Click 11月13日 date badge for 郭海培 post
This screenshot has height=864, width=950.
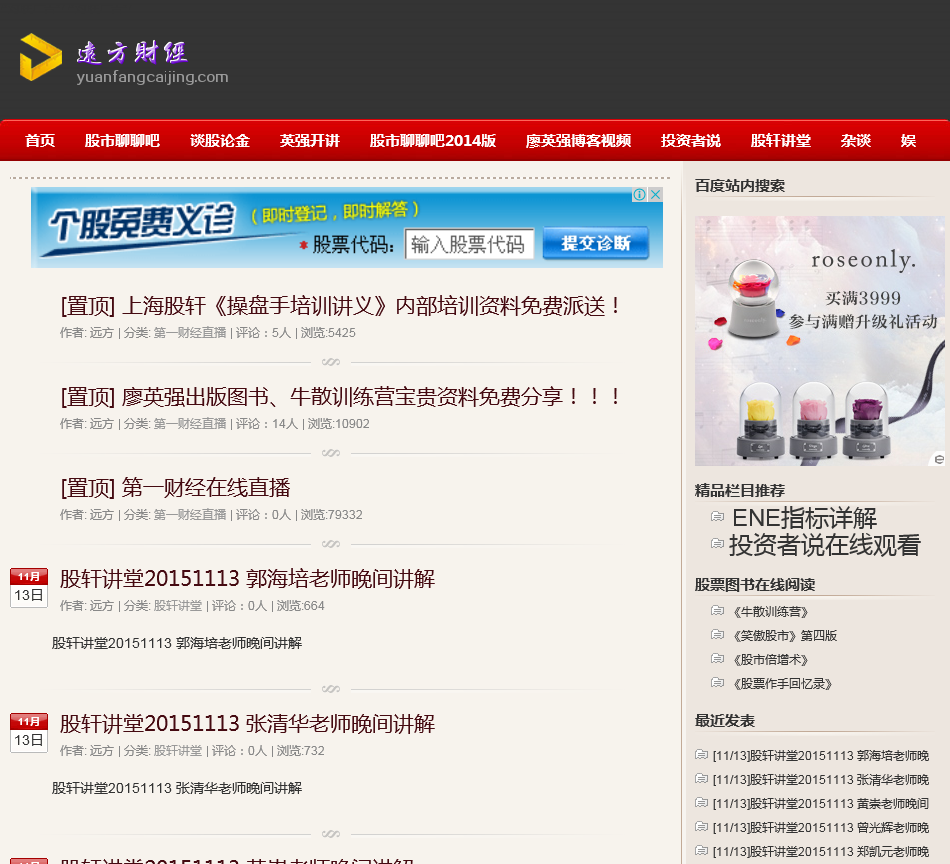click(28, 588)
